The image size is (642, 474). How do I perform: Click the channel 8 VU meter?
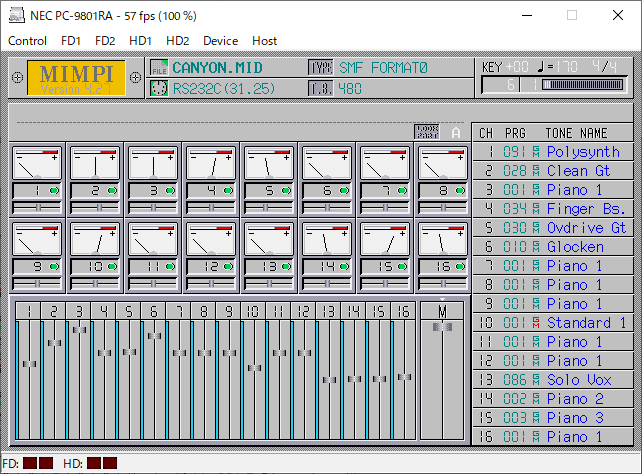click(443, 164)
